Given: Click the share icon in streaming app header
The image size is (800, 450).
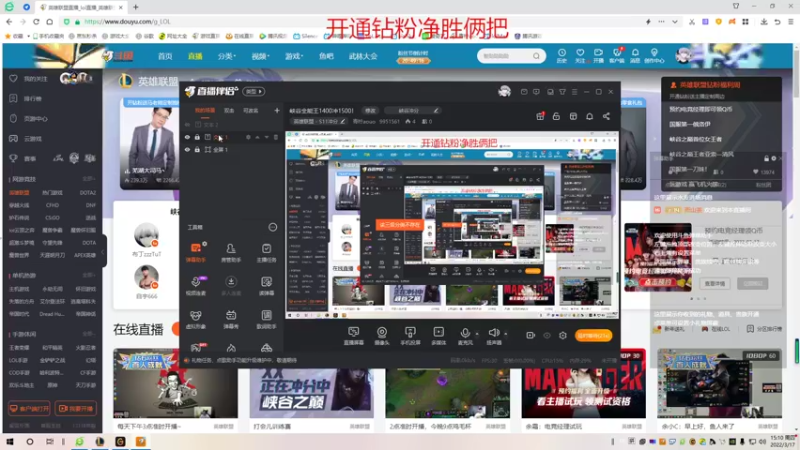Looking at the screenshot, I should pos(606,116).
